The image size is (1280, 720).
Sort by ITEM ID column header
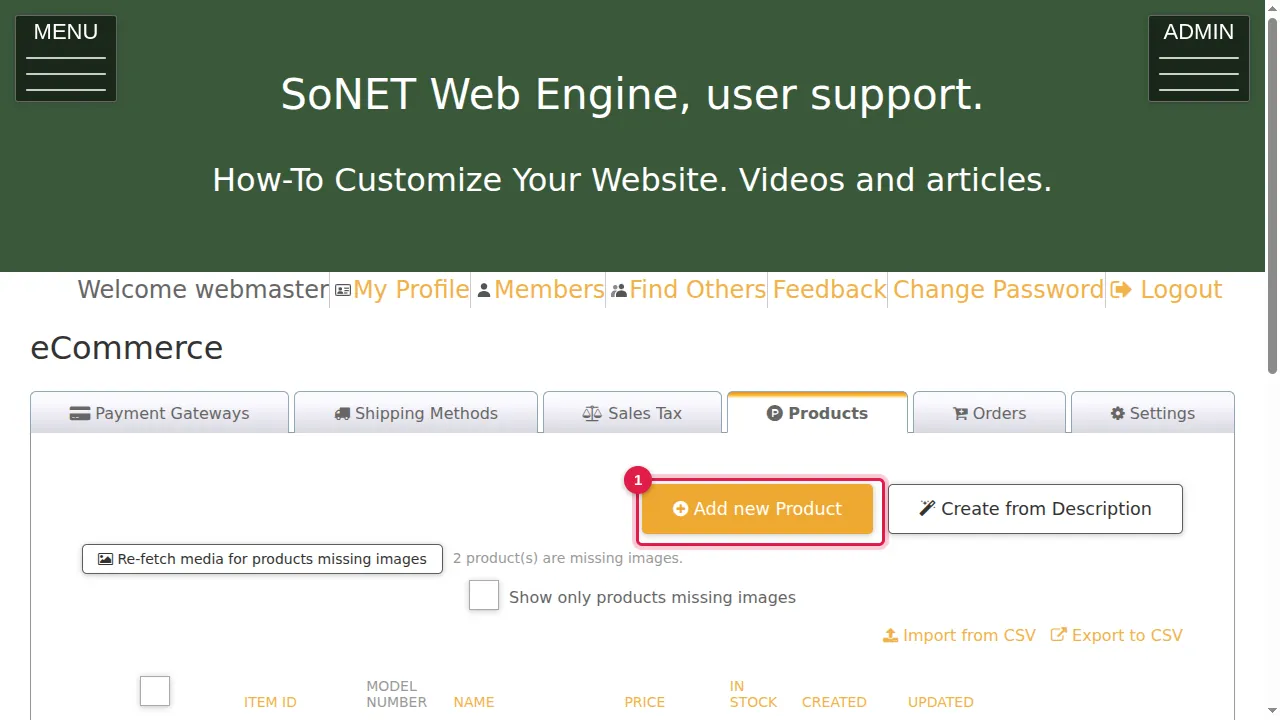[270, 702]
